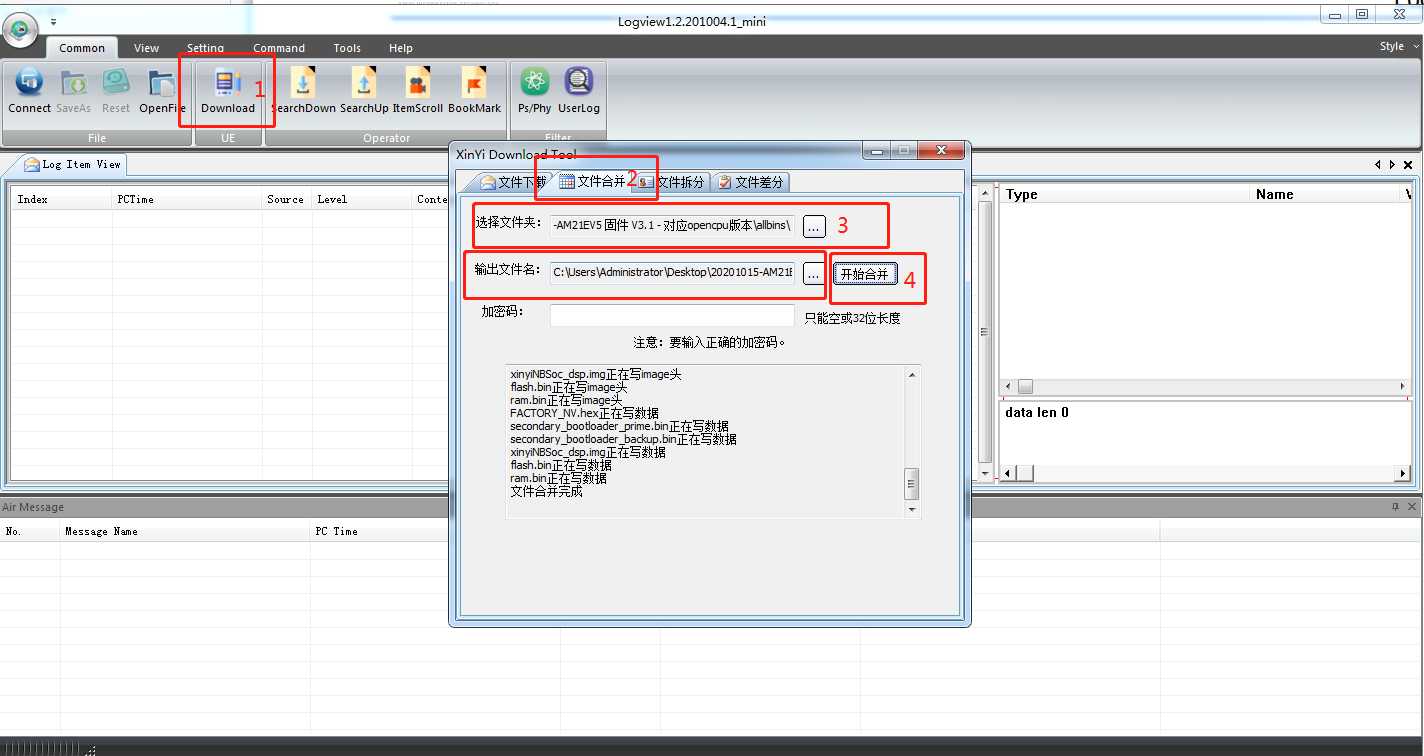
Task: Select the Ps/Phy filter icon
Action: (535, 91)
